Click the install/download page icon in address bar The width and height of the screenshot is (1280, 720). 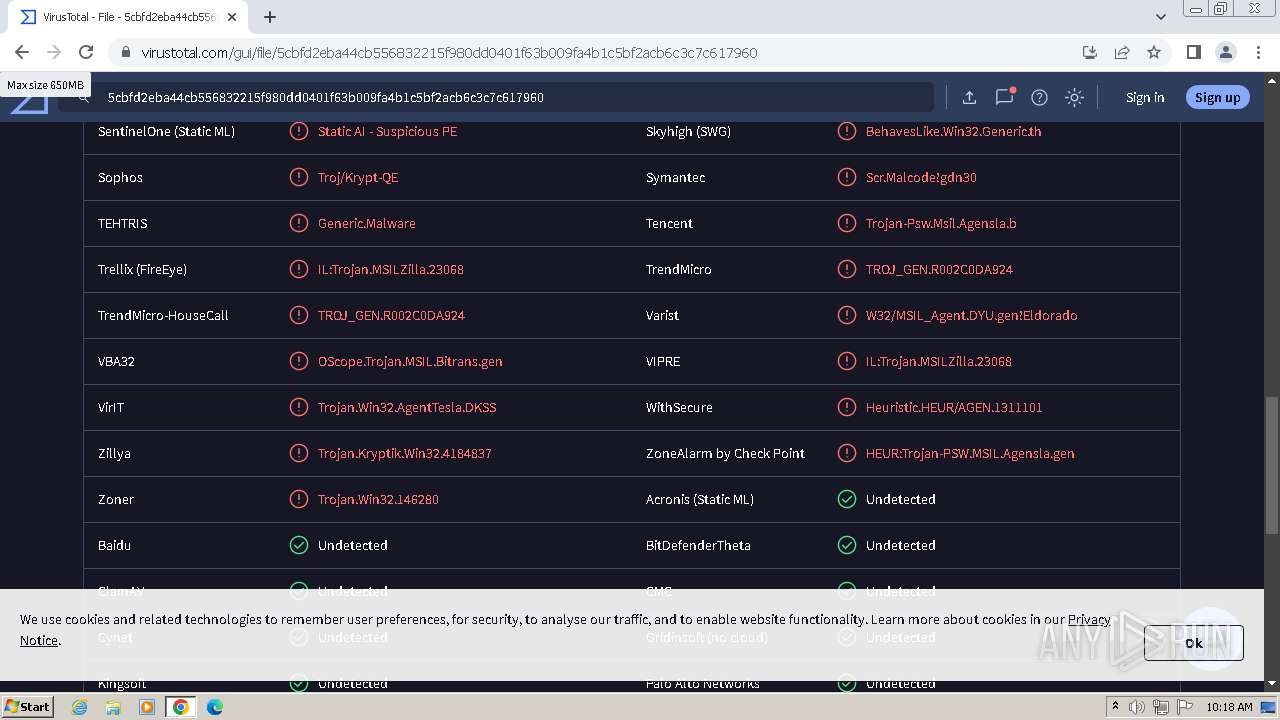tap(1090, 52)
